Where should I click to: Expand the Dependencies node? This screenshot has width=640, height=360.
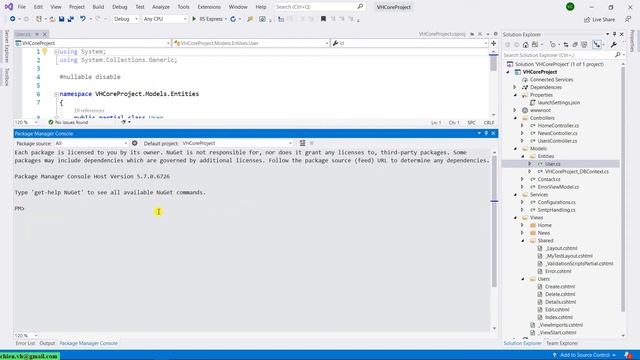[x=515, y=87]
